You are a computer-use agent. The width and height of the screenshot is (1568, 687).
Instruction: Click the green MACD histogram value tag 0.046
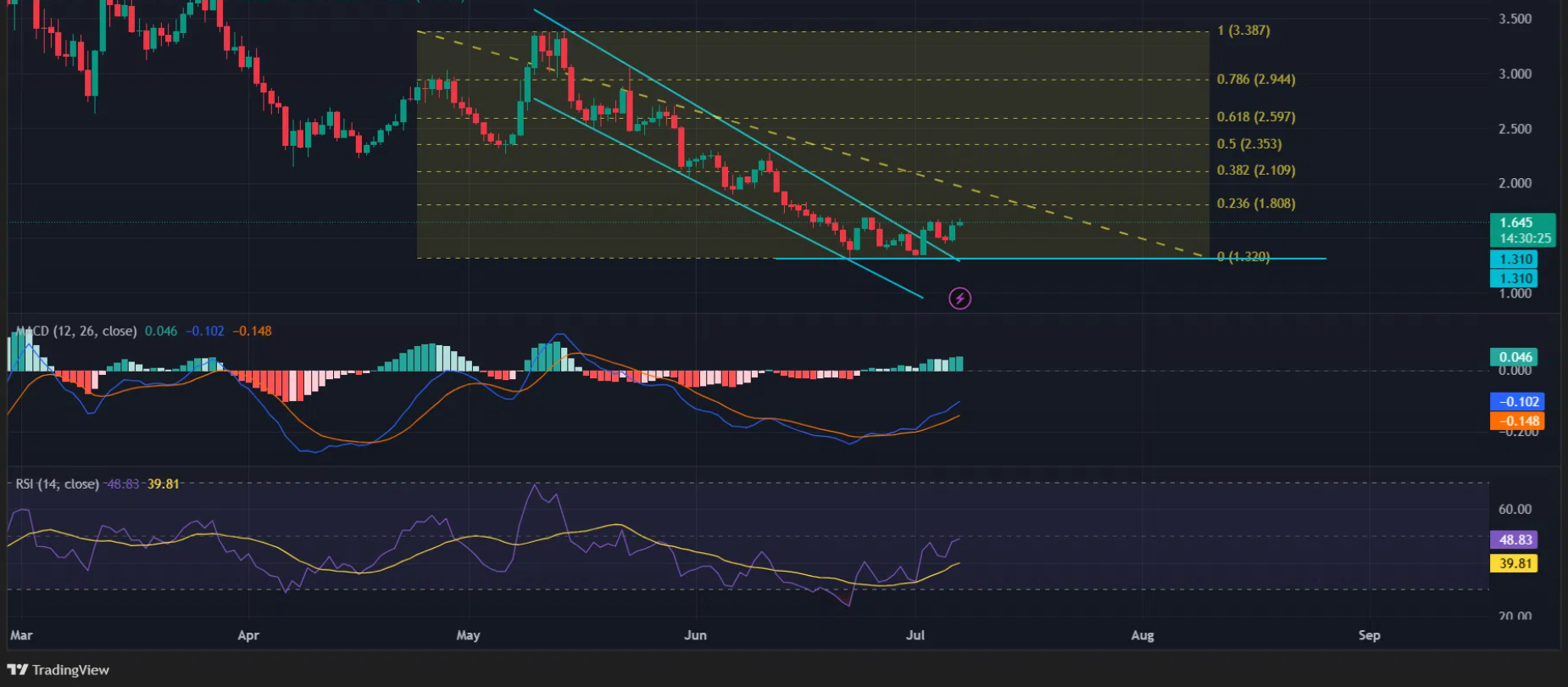point(1515,357)
